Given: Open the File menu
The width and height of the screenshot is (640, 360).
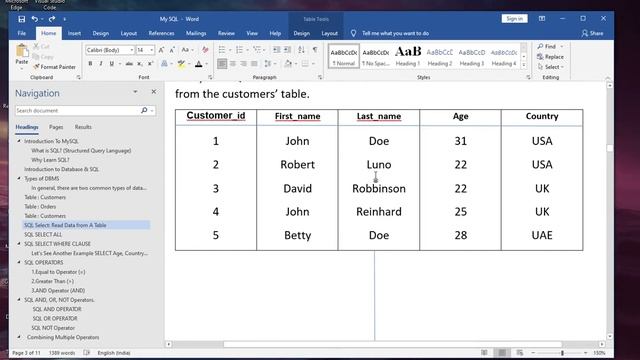Looking at the screenshot, I should [x=22, y=33].
